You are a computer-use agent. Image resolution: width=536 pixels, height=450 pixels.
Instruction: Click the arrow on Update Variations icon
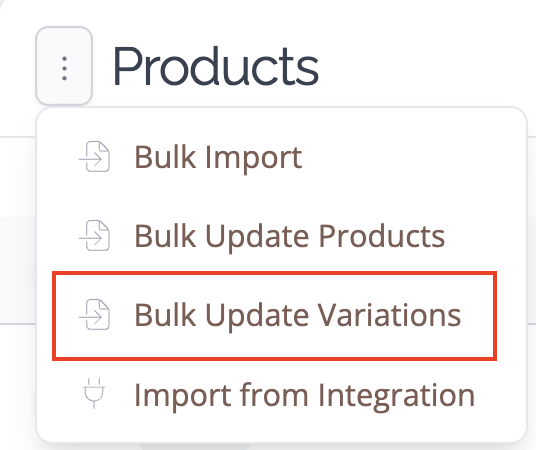(x=91, y=318)
